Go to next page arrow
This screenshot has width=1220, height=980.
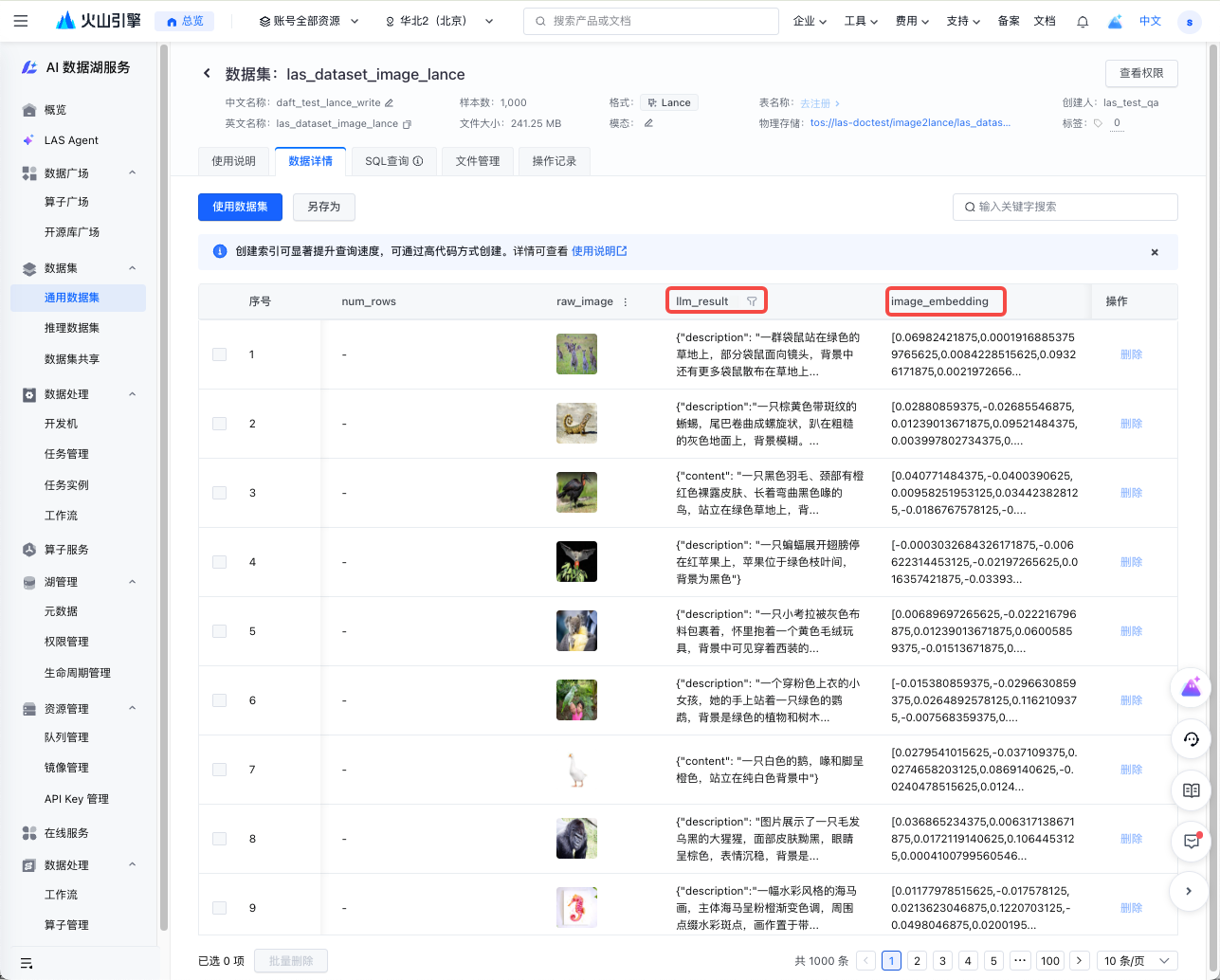(1079, 961)
